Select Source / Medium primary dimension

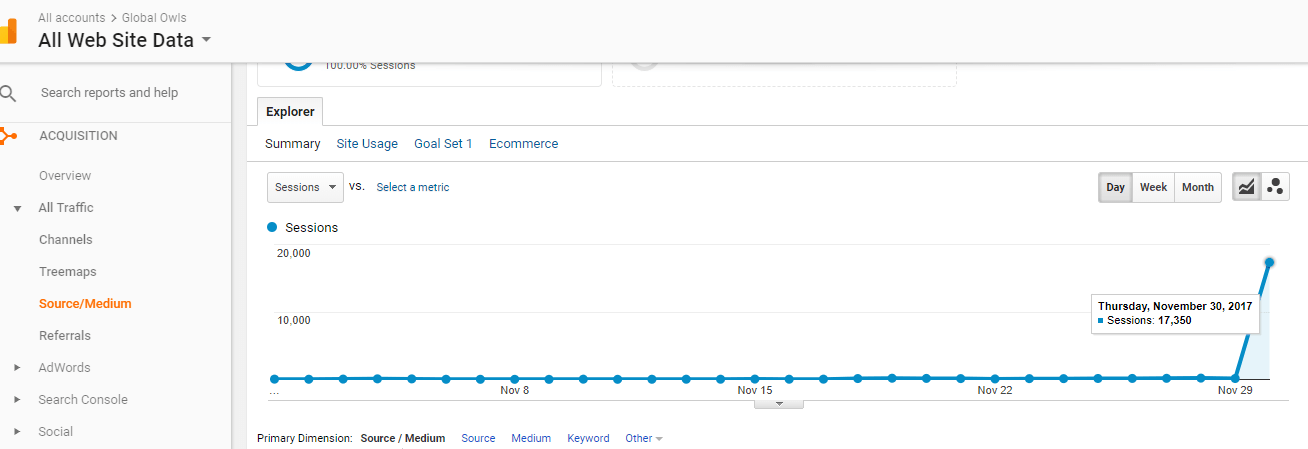coord(403,438)
